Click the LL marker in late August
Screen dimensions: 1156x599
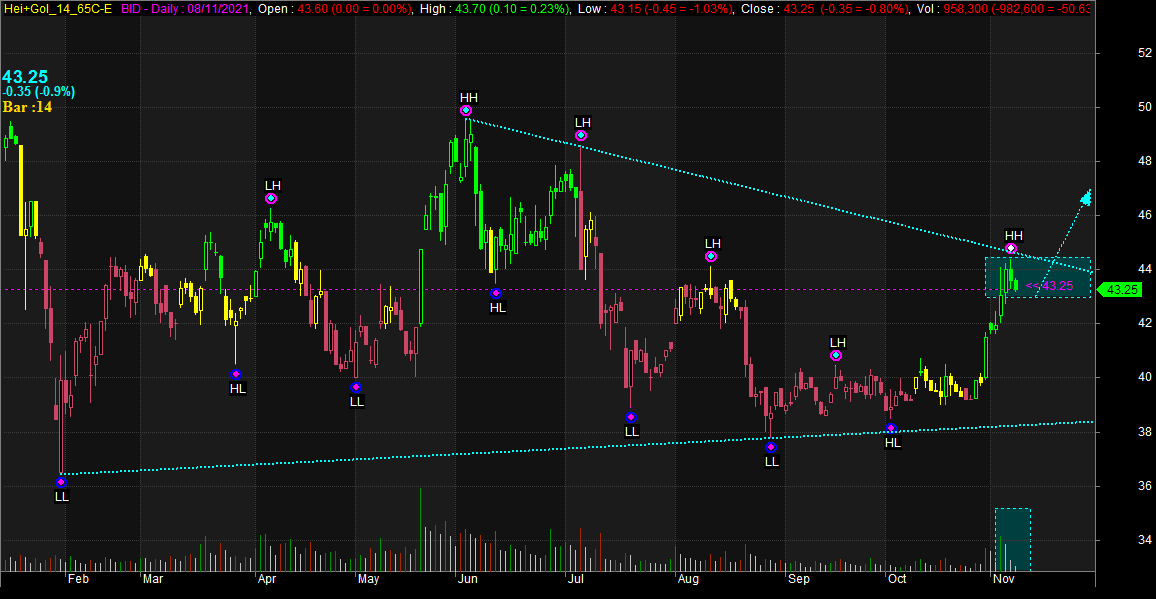771,447
